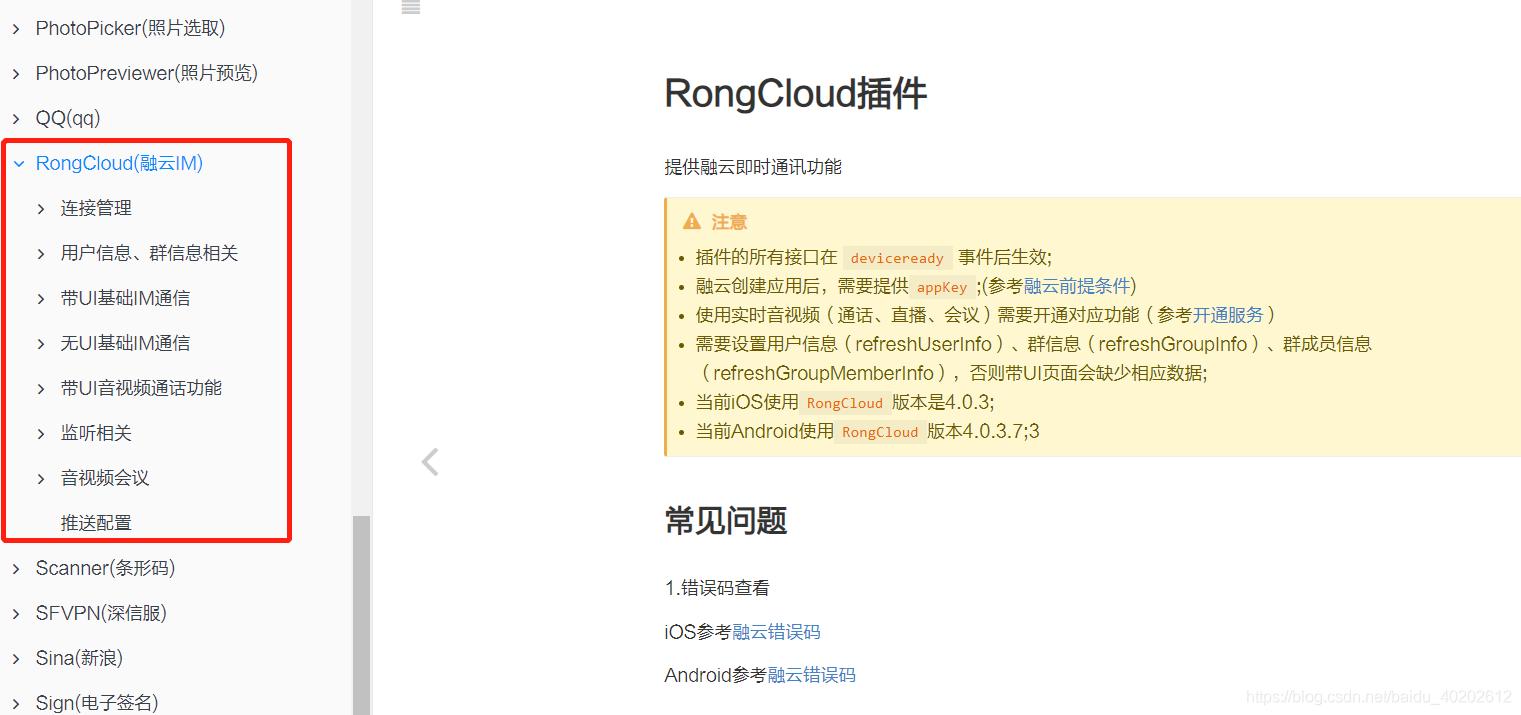Click the warning triangle icon in the 注意 box

pos(691,220)
